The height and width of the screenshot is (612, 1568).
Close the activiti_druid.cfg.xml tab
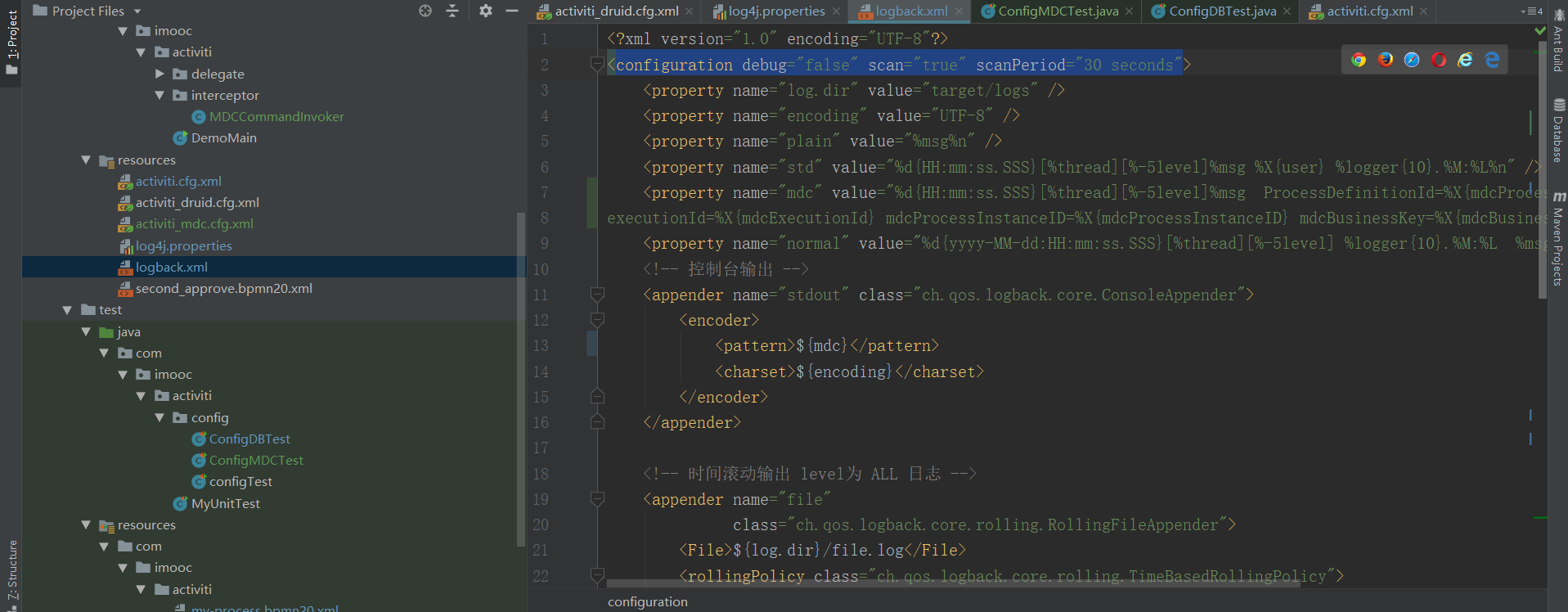point(690,11)
